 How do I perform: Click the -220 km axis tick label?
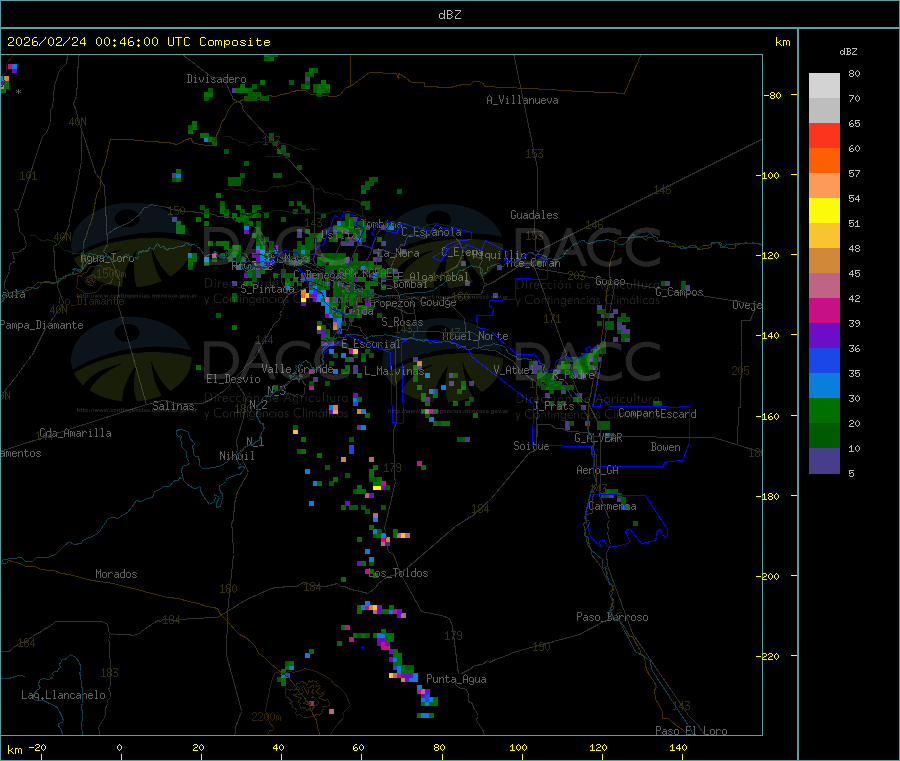click(770, 657)
